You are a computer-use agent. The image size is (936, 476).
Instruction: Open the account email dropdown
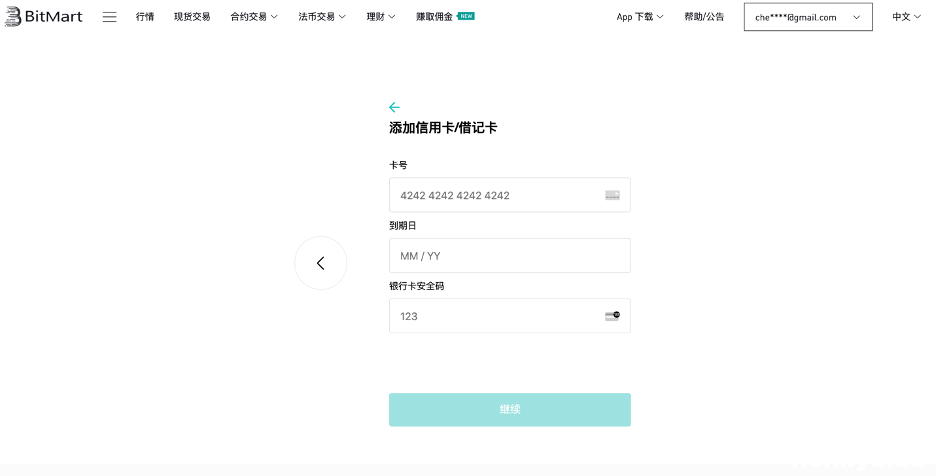click(x=808, y=17)
